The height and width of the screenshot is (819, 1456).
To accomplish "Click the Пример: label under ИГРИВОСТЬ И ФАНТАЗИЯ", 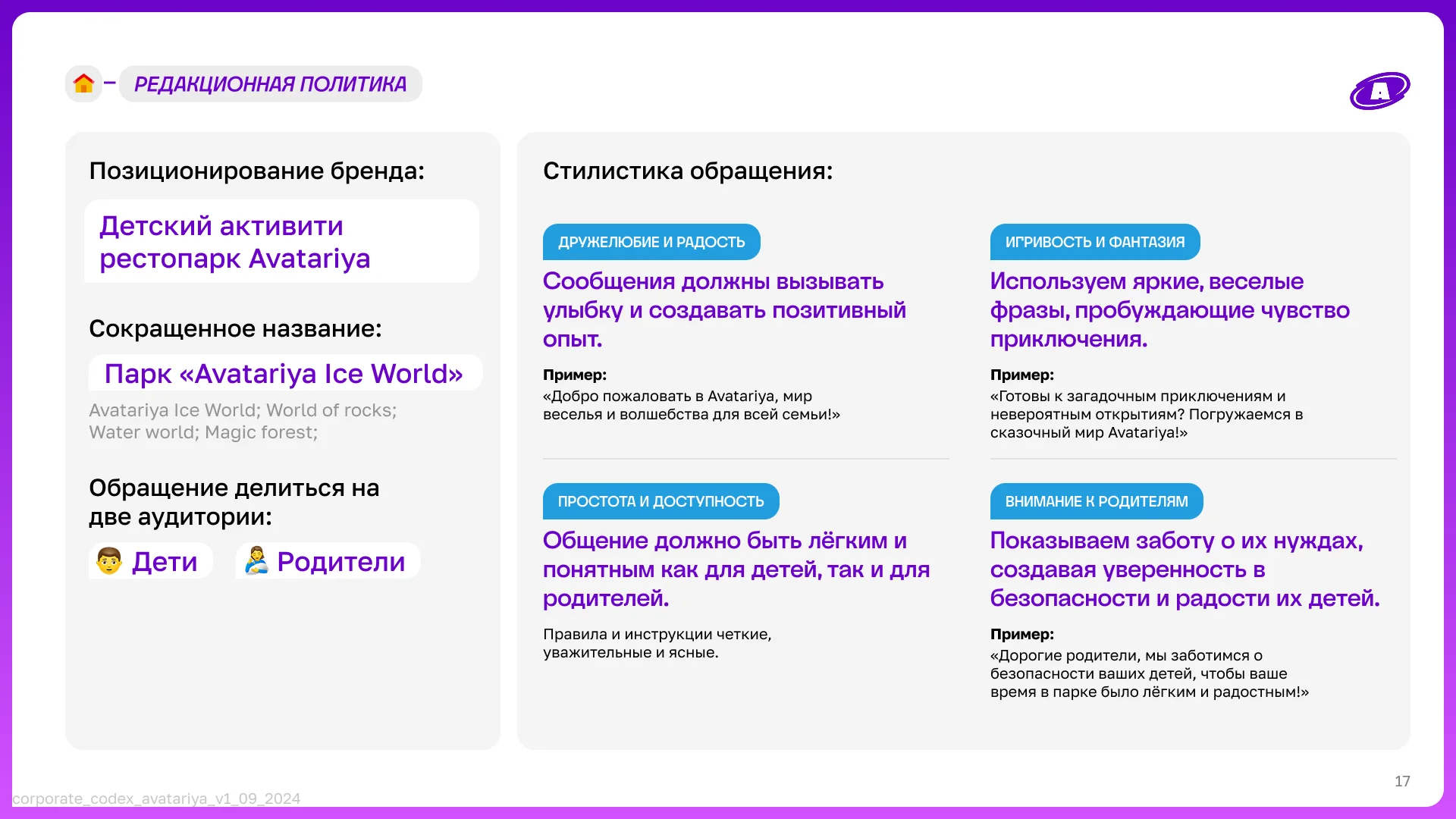I will (1022, 375).
